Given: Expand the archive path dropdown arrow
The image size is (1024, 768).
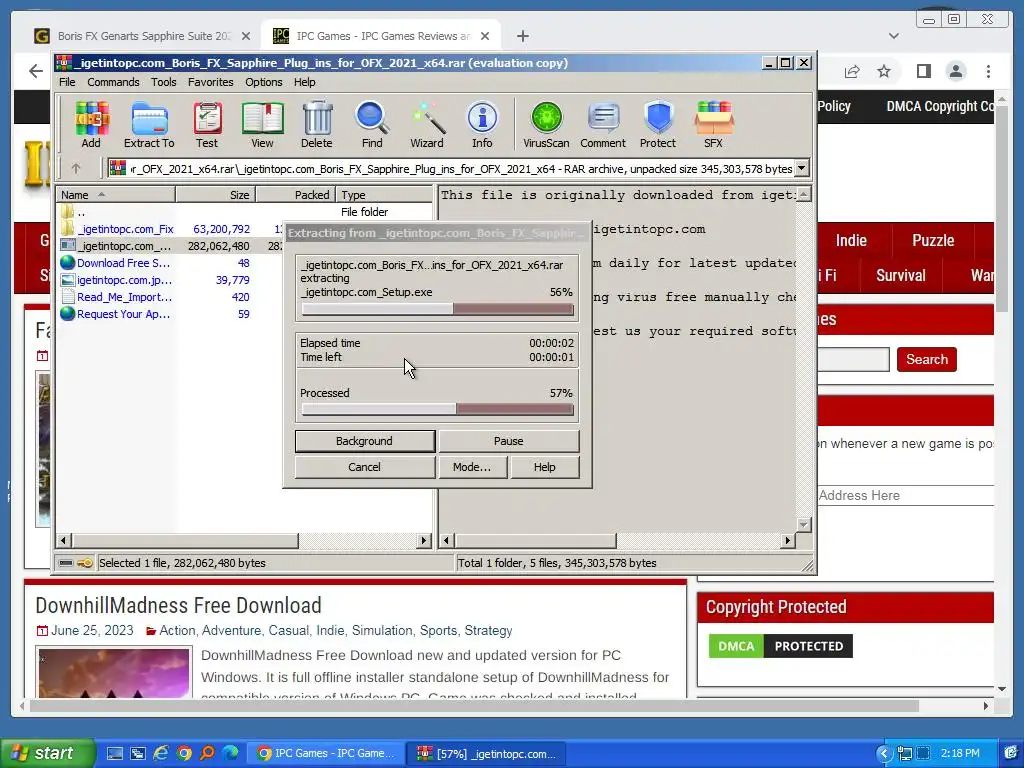Looking at the screenshot, I should coord(801,168).
